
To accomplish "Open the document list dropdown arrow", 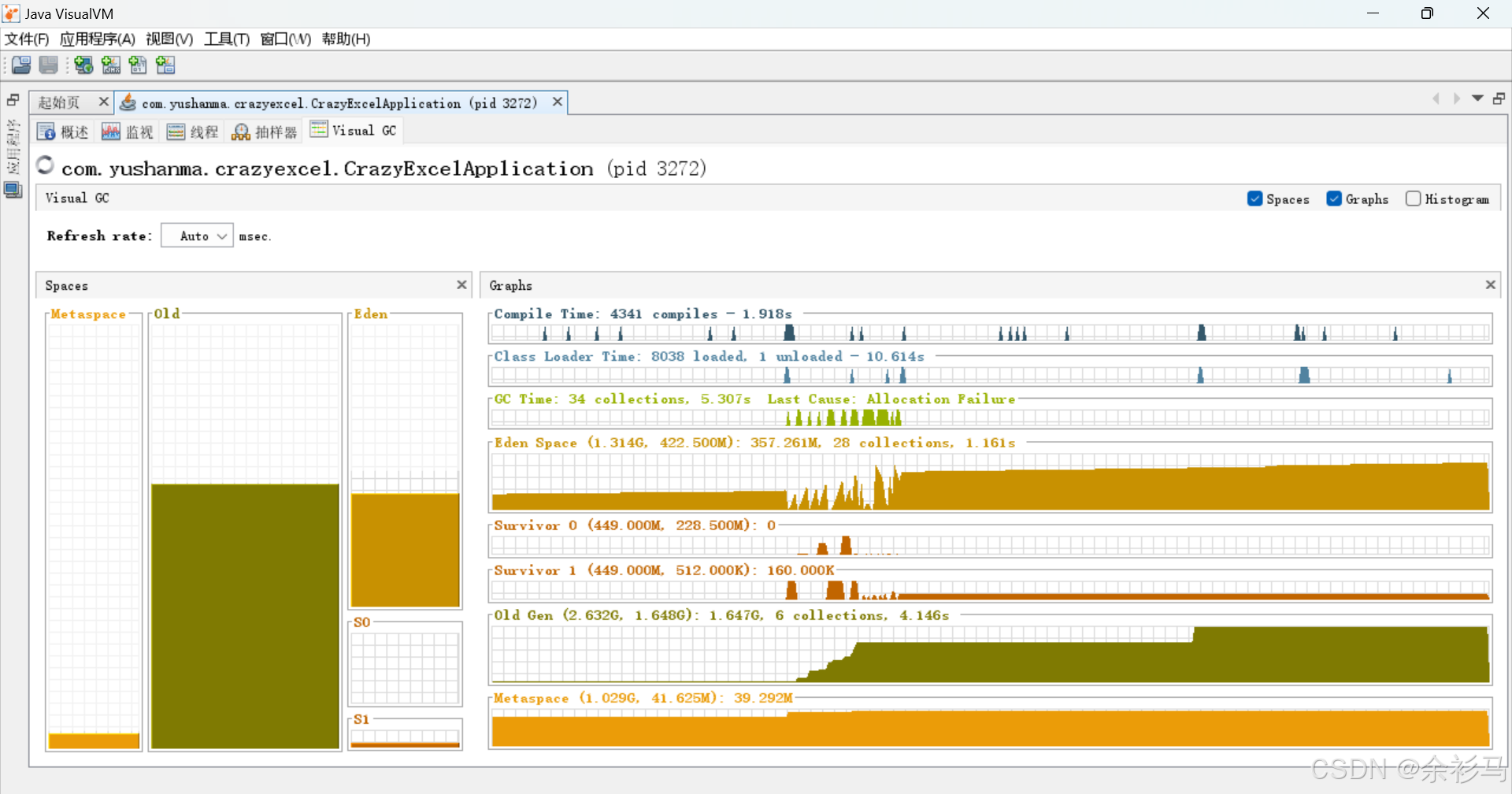I will pos(1477,98).
